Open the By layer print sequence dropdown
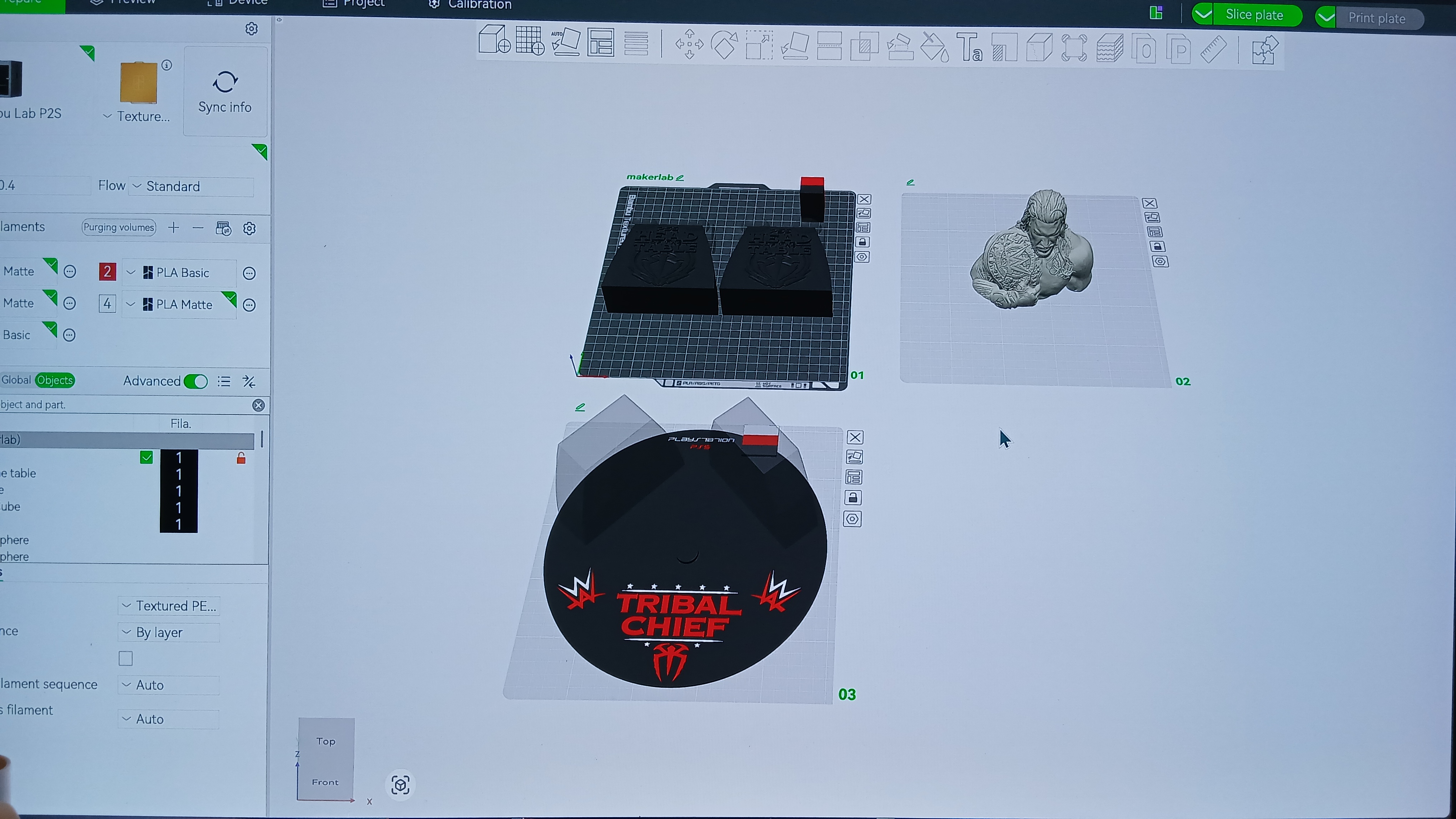Image resolution: width=1456 pixels, height=819 pixels. [x=169, y=632]
